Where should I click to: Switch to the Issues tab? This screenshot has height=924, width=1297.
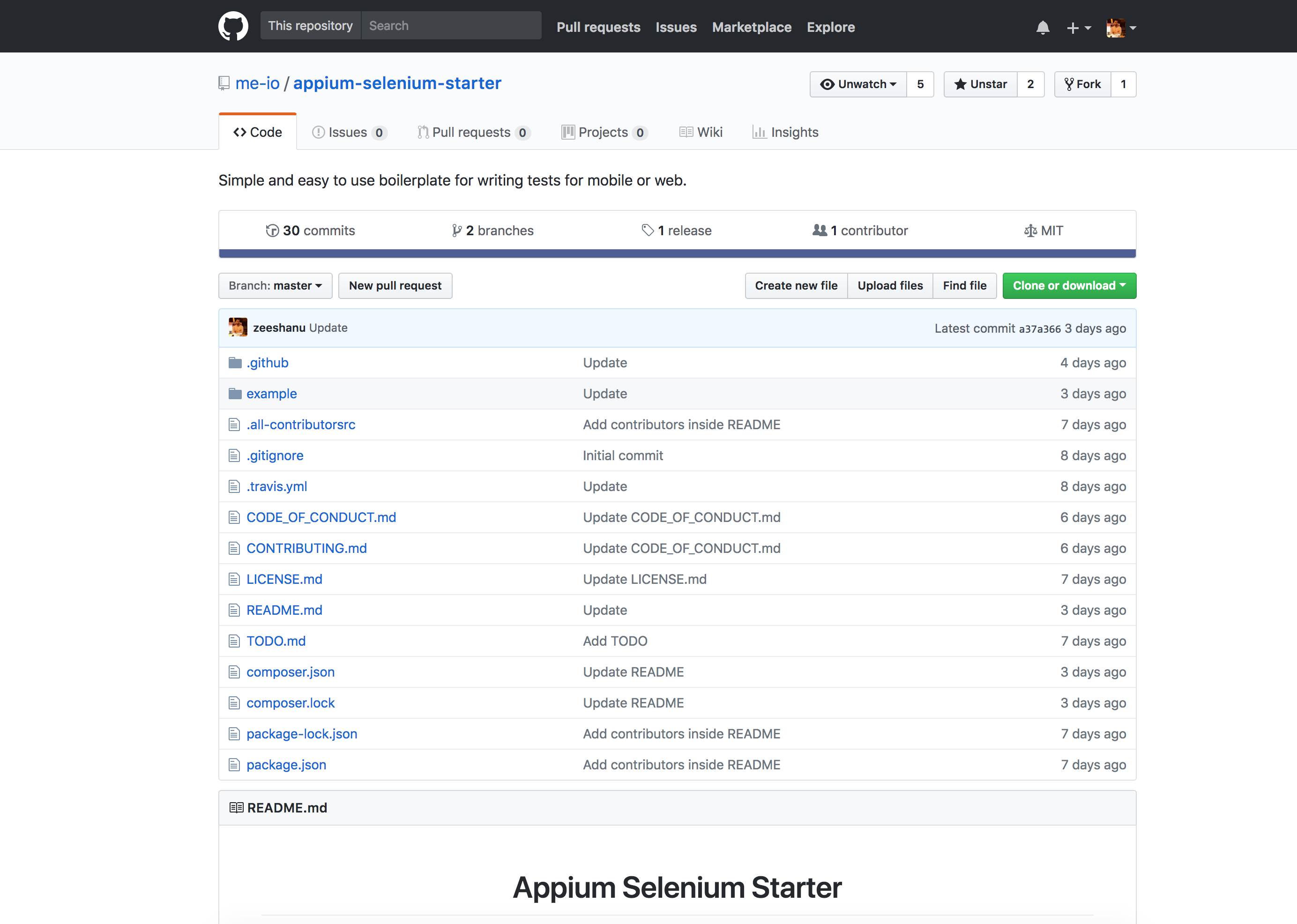tap(349, 132)
